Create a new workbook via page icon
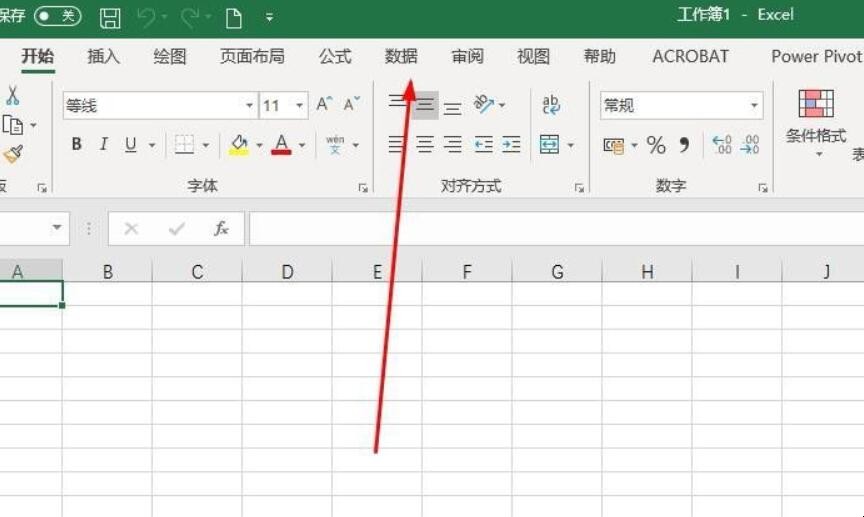The width and height of the screenshot is (864, 517). tap(234, 18)
